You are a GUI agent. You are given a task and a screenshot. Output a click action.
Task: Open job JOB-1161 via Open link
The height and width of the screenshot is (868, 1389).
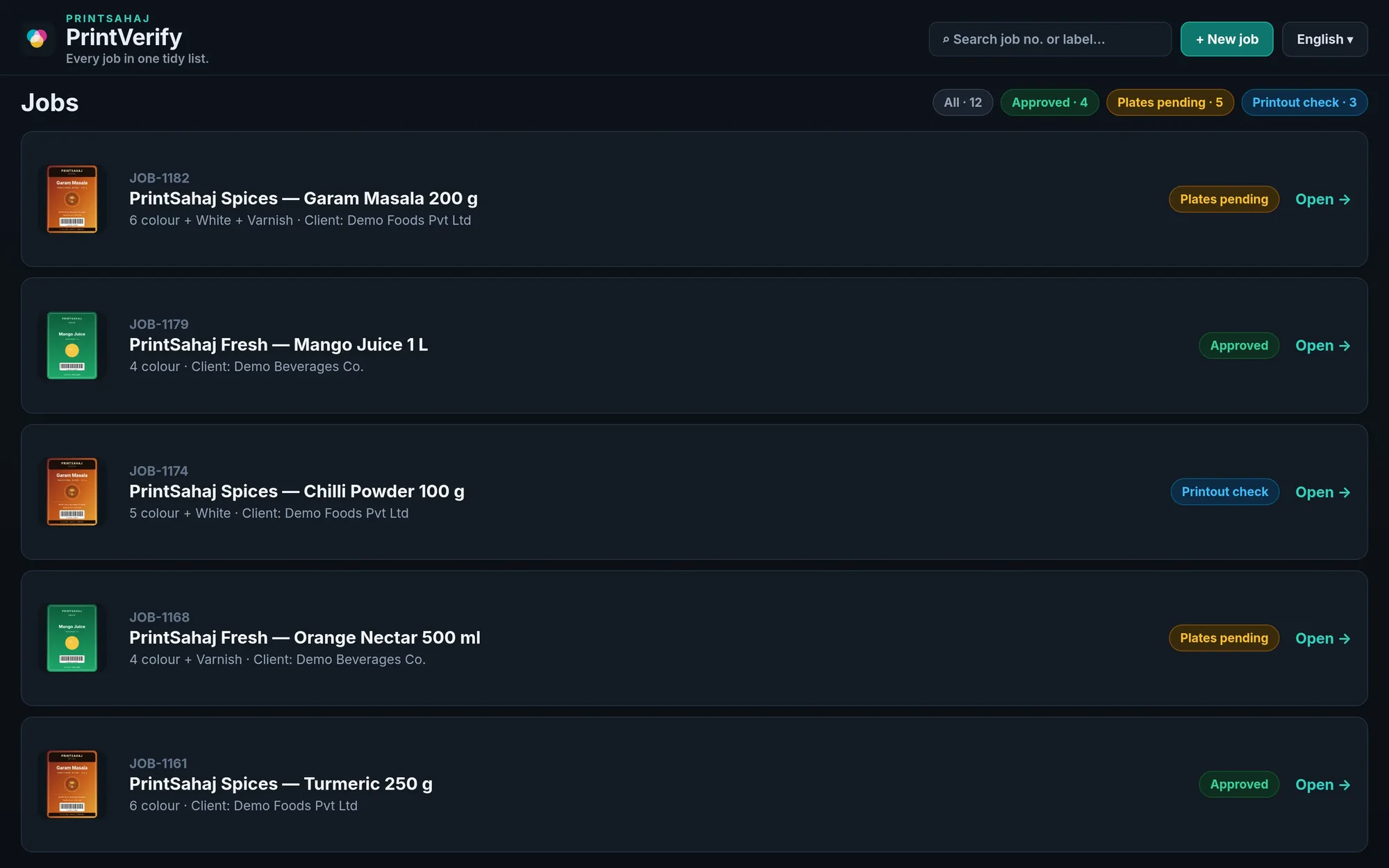click(x=1322, y=785)
